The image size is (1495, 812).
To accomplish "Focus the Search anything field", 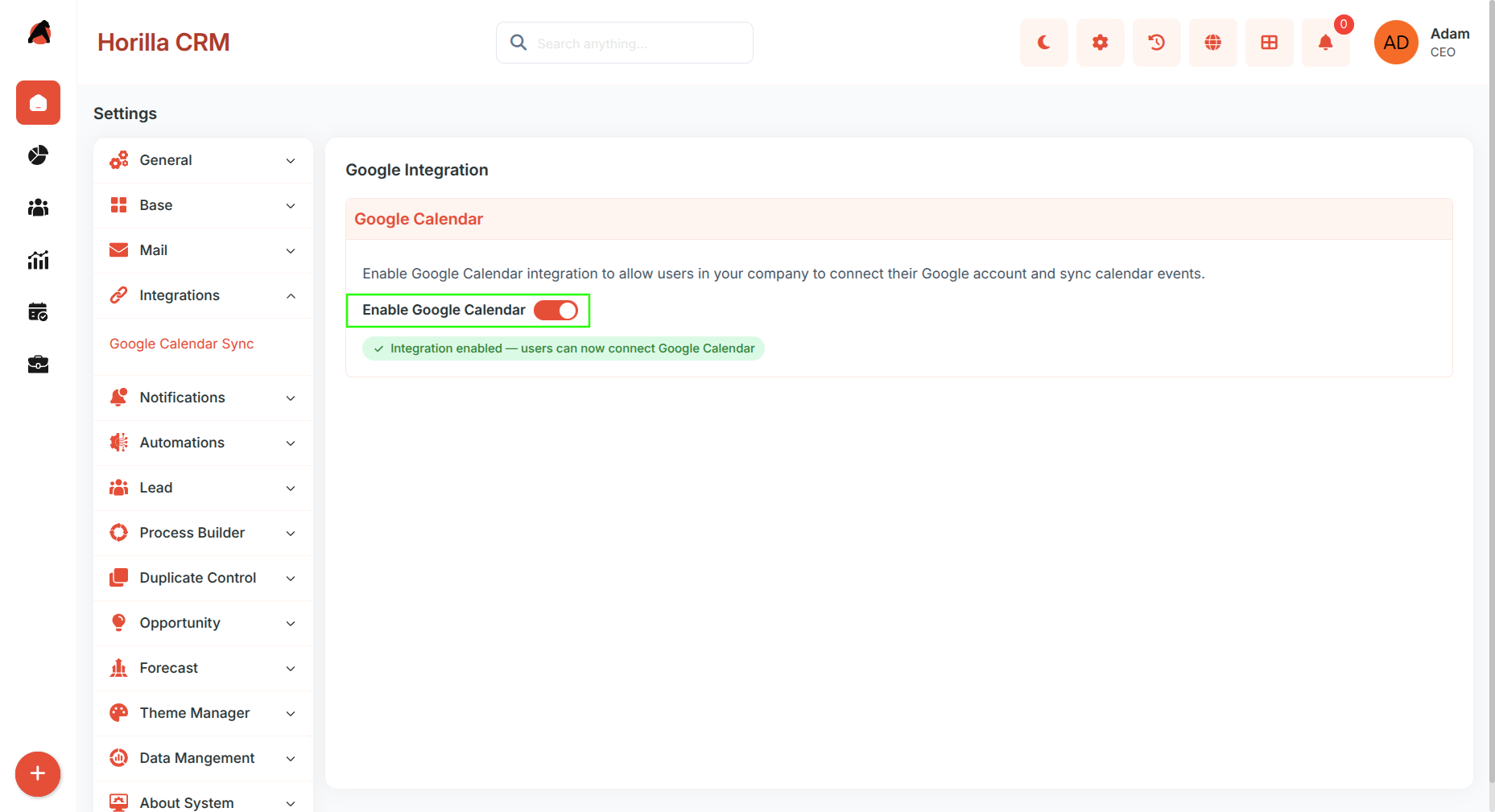I will [x=625, y=43].
